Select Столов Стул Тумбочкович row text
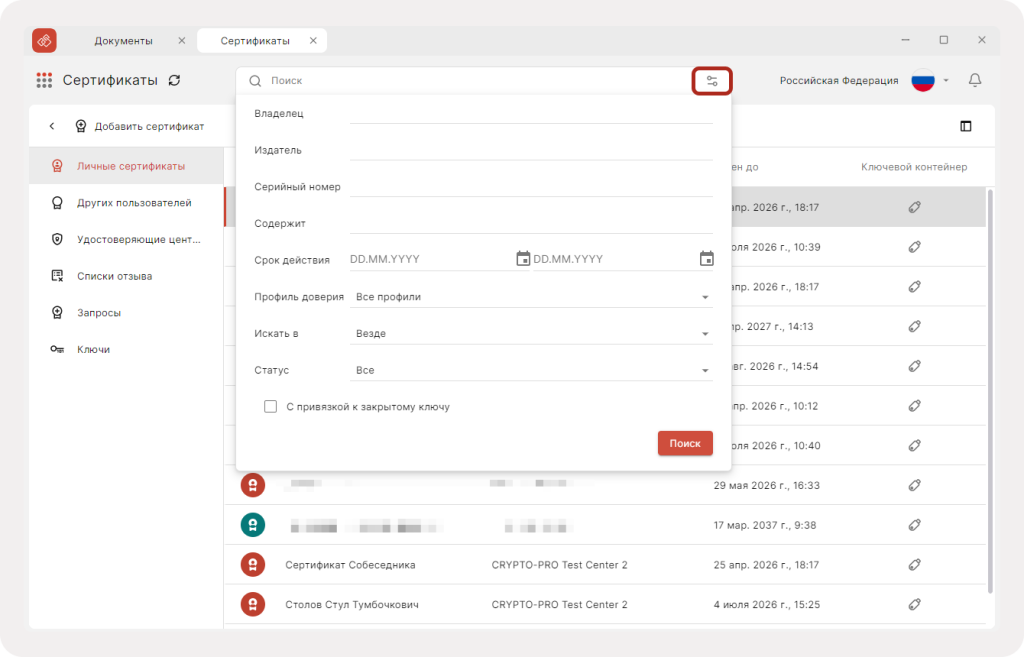This screenshot has height=657, width=1024. pos(352,605)
